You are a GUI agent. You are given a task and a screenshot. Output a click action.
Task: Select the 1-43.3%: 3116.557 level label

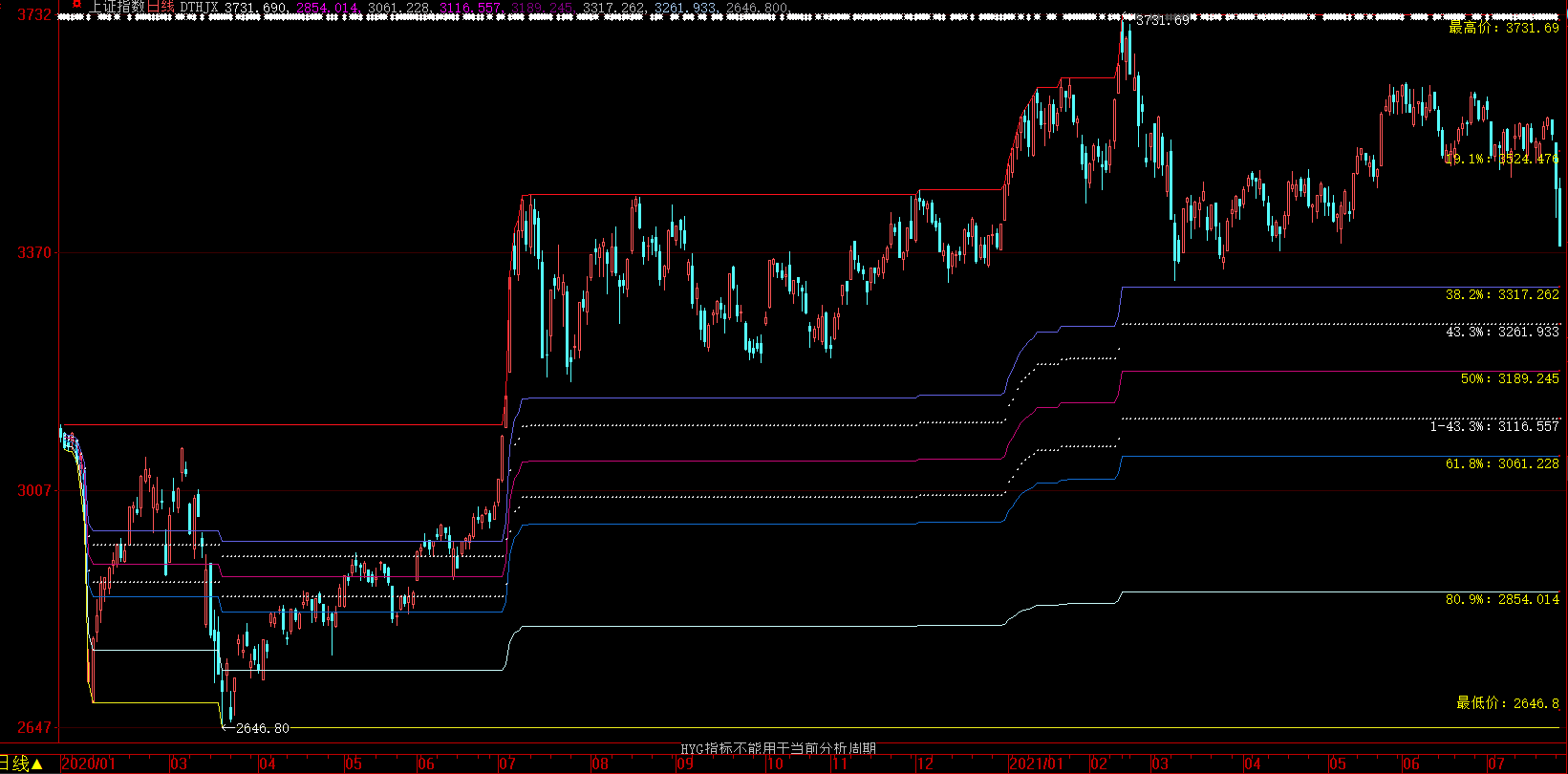coord(1495,426)
